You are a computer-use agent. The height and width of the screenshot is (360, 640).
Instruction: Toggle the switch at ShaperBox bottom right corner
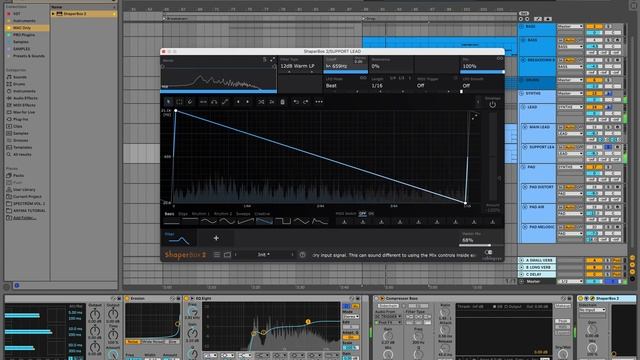pyautogui.click(x=489, y=253)
